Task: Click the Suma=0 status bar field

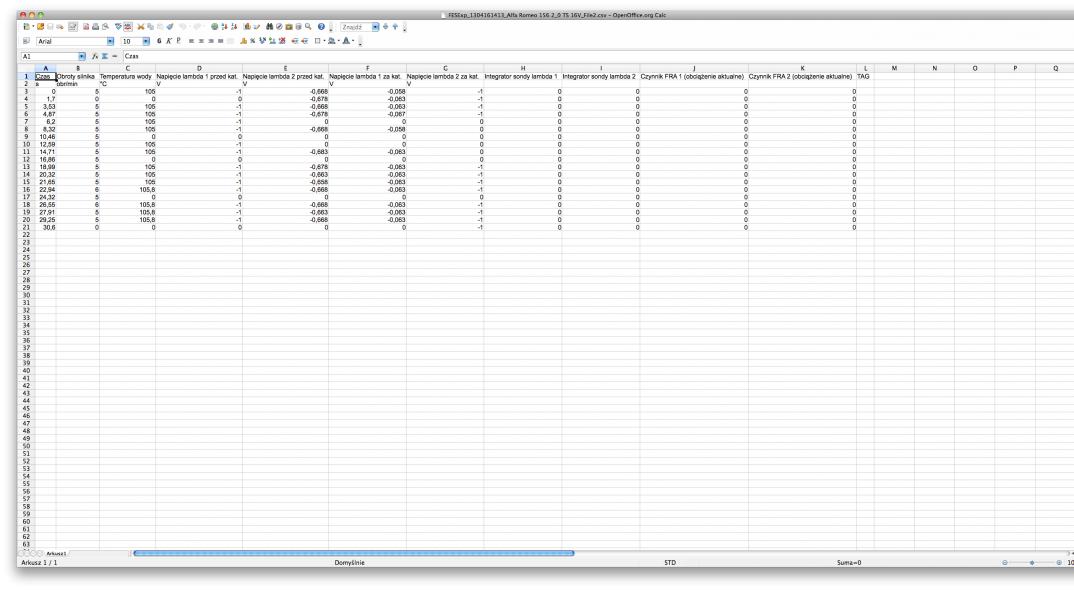Action: pos(849,563)
